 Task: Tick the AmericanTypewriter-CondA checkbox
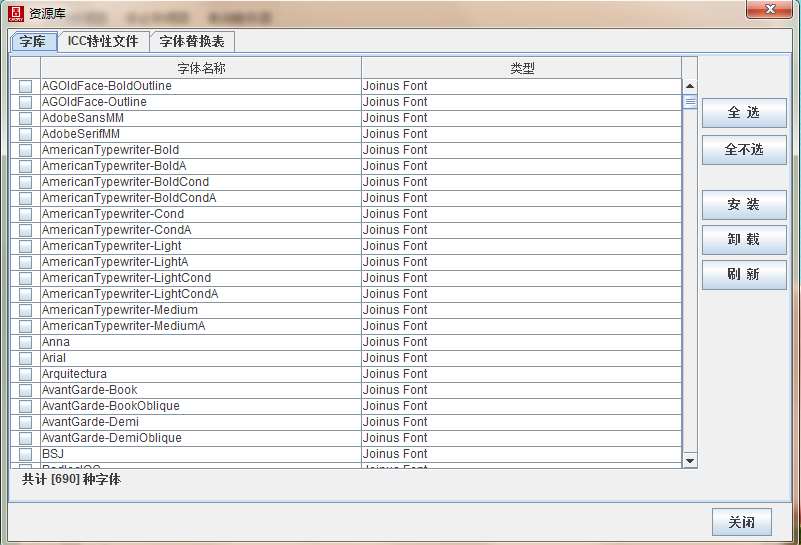click(26, 230)
